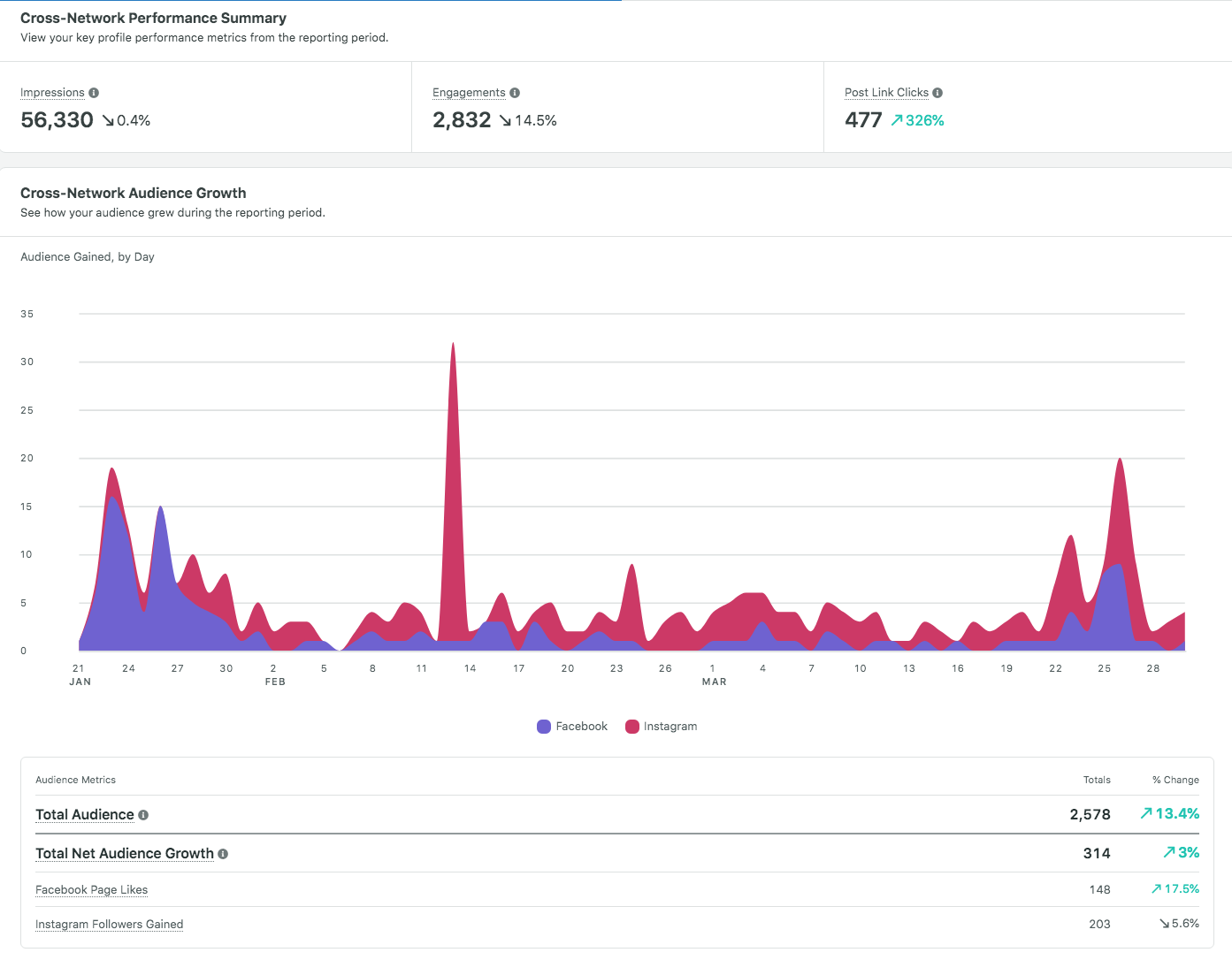Image resolution: width=1232 pixels, height=960 pixels.
Task: Toggle the Facebook legend color swatch
Action: click(x=544, y=727)
